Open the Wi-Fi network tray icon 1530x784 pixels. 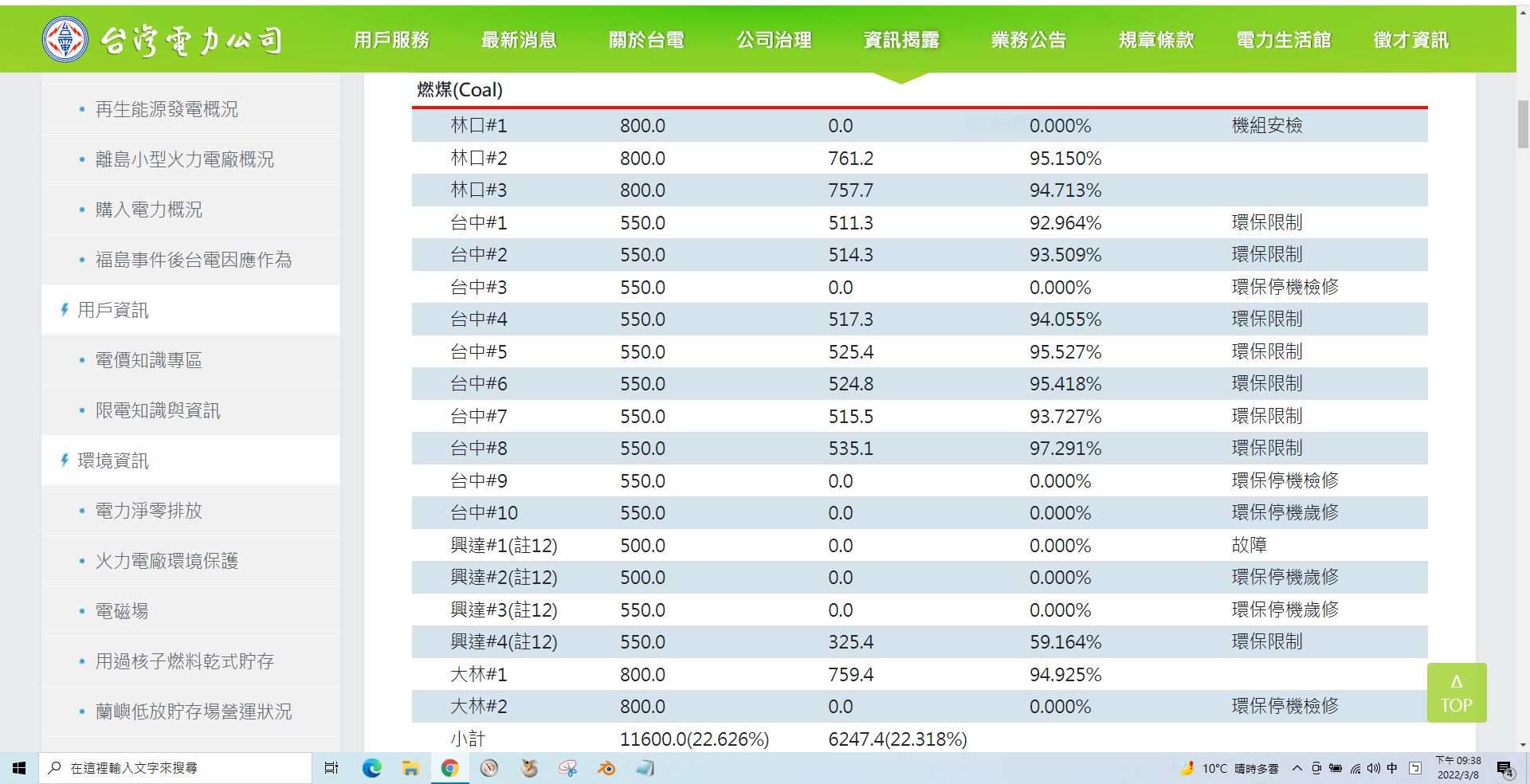(1355, 768)
